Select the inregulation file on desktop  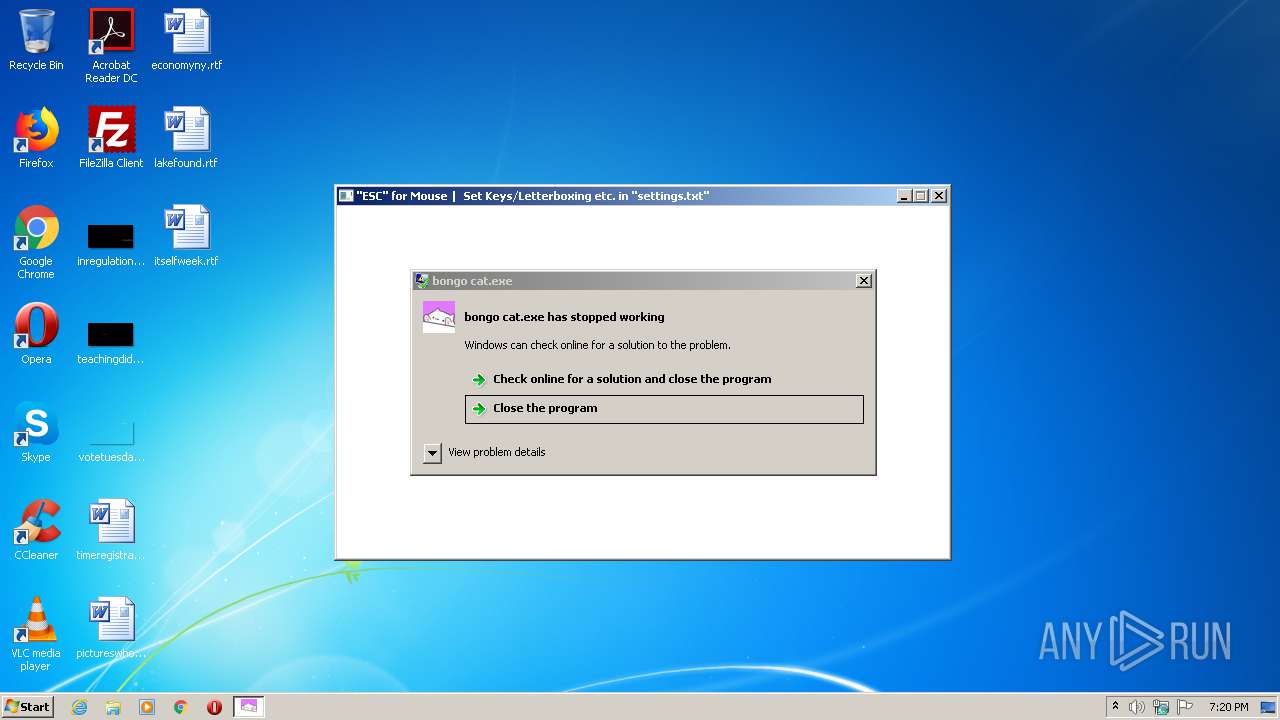tap(111, 244)
